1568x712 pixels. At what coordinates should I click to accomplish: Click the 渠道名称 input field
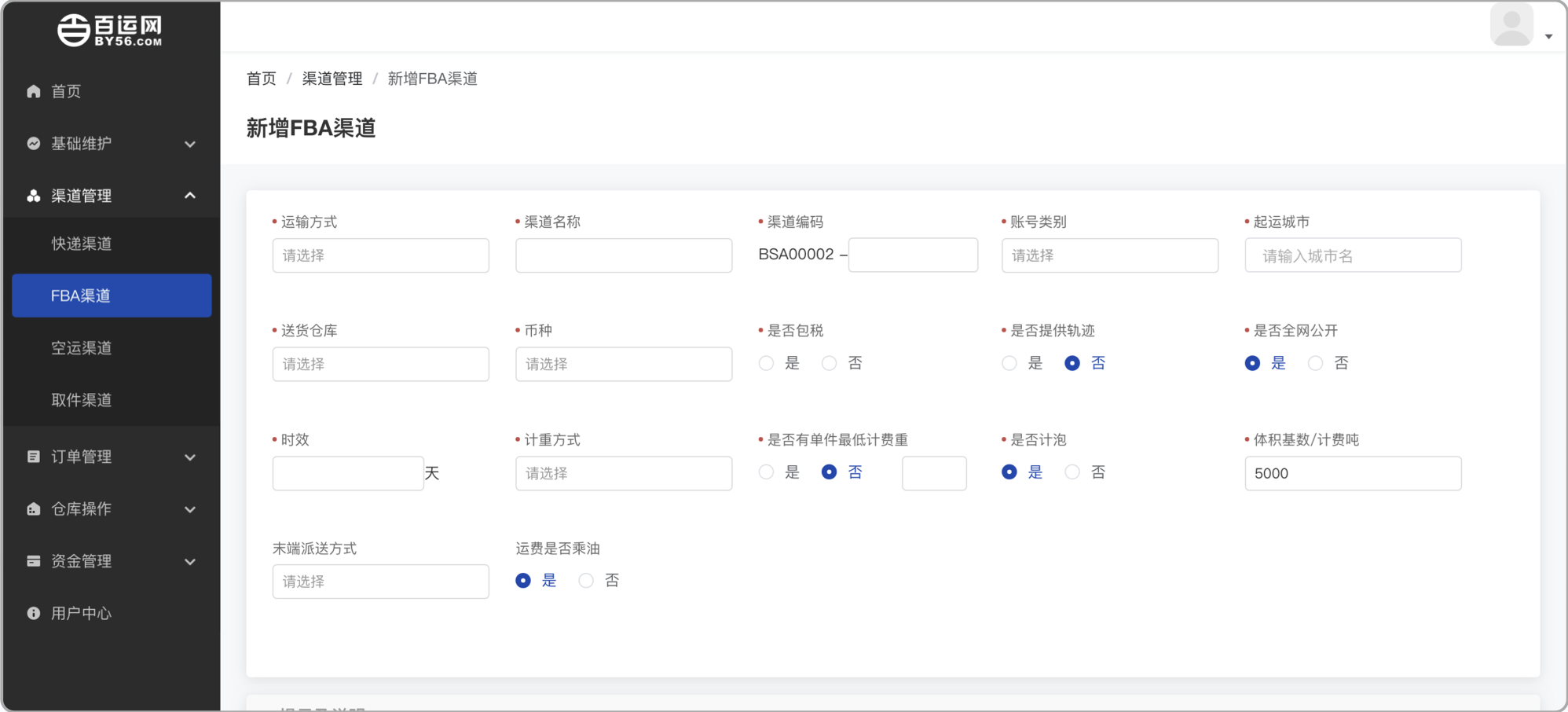tap(623, 255)
